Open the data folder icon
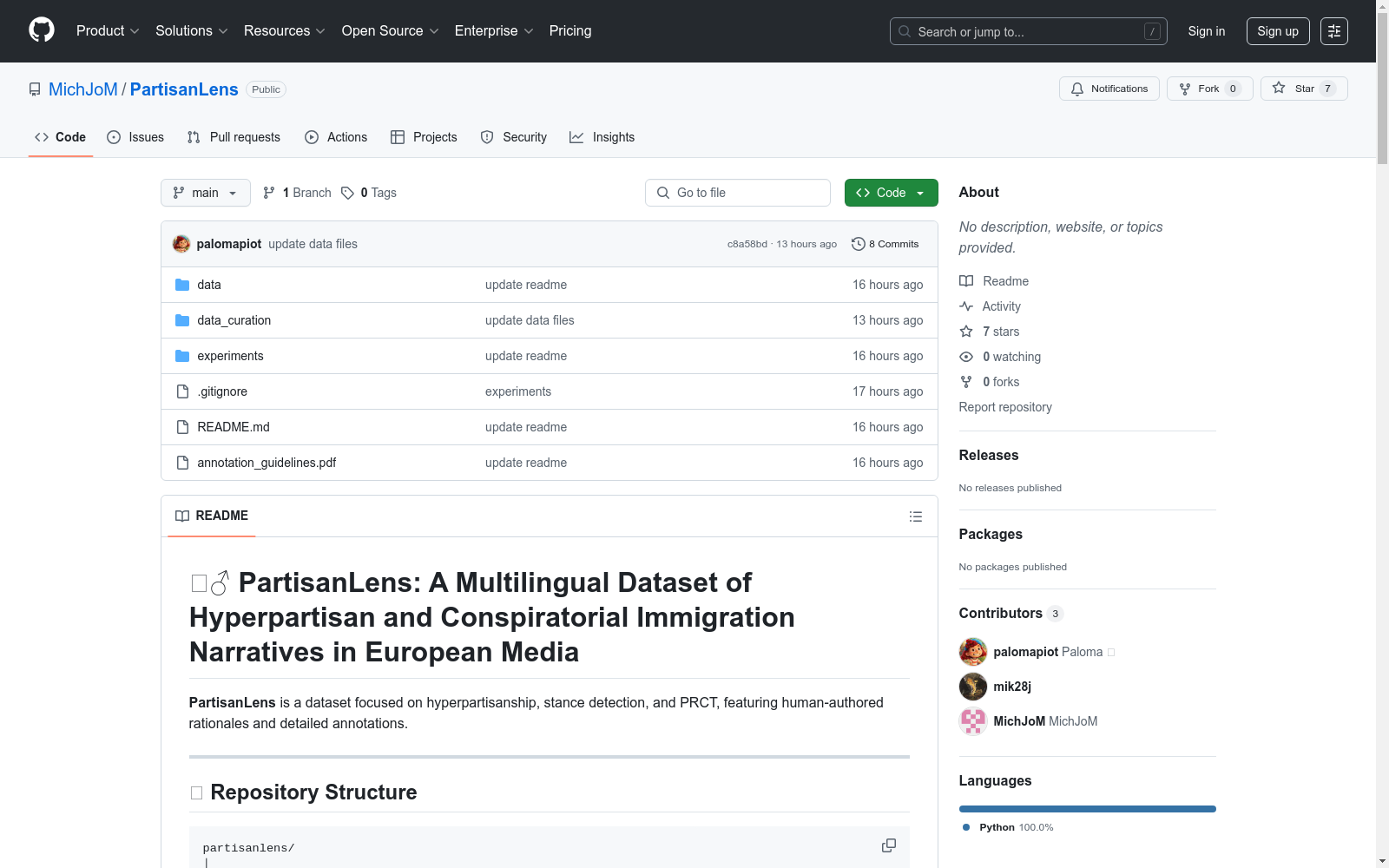 (182, 285)
